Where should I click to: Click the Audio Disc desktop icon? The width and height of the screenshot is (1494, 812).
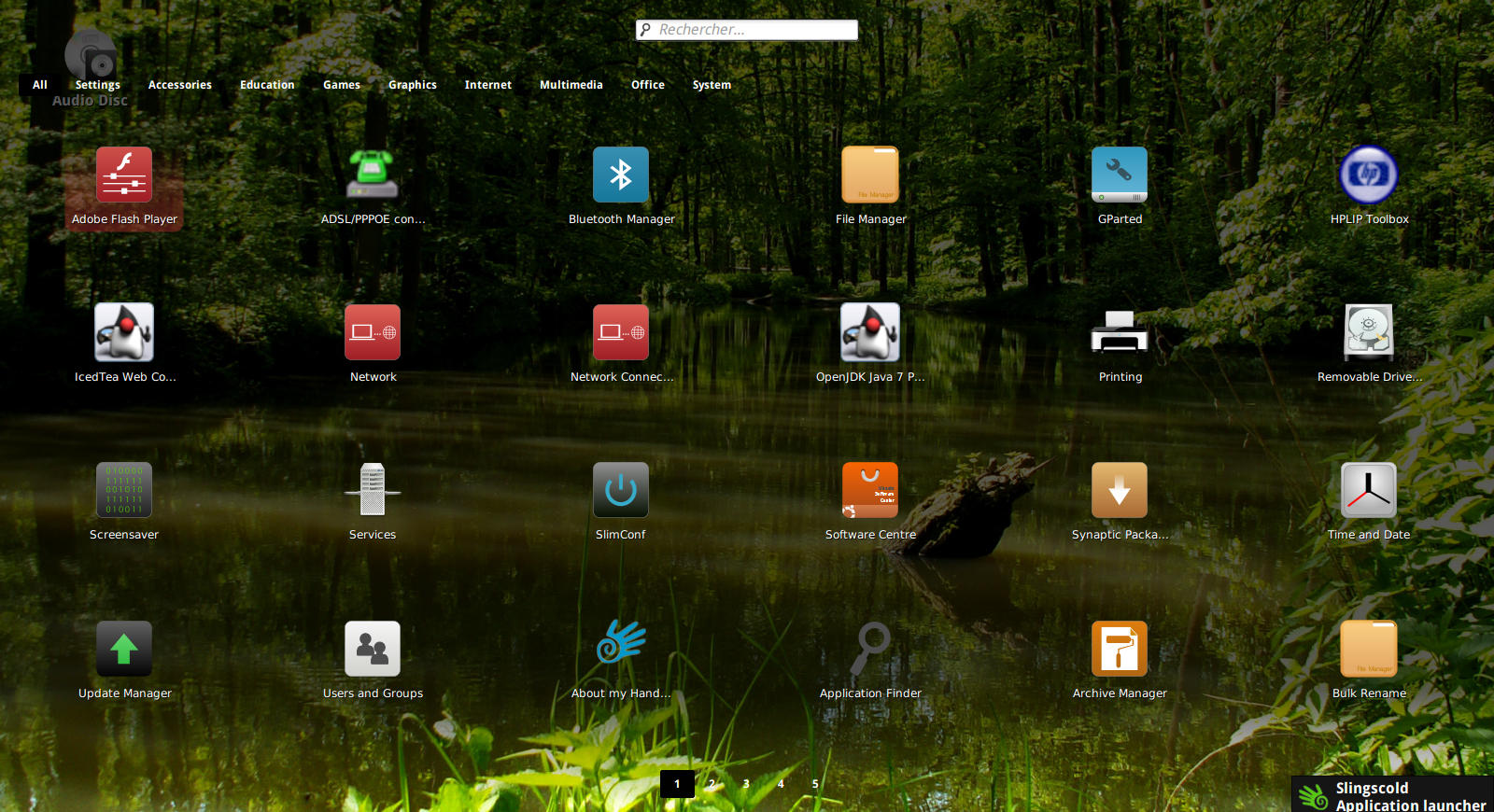(x=91, y=67)
